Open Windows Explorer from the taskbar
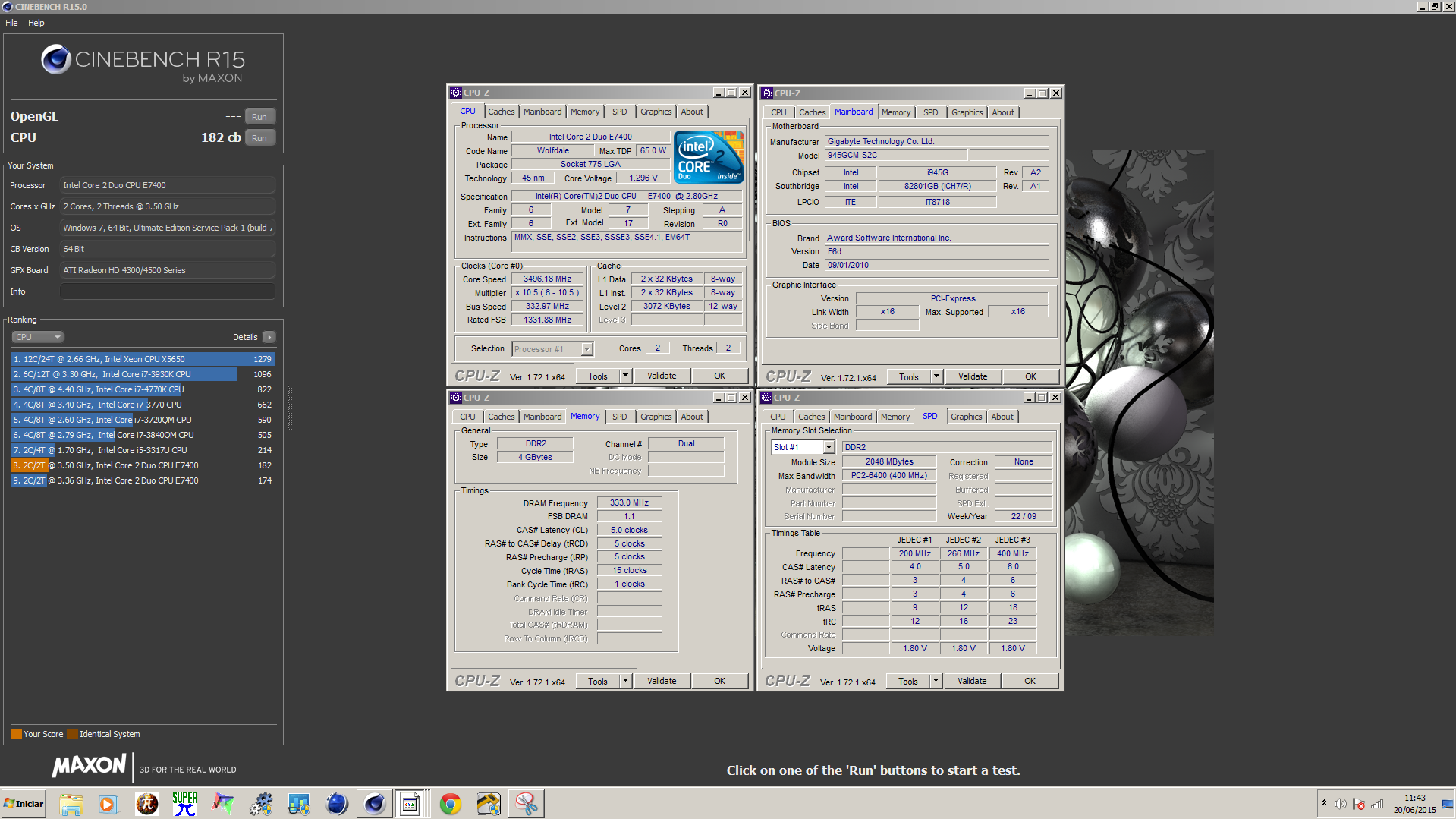 [x=71, y=804]
